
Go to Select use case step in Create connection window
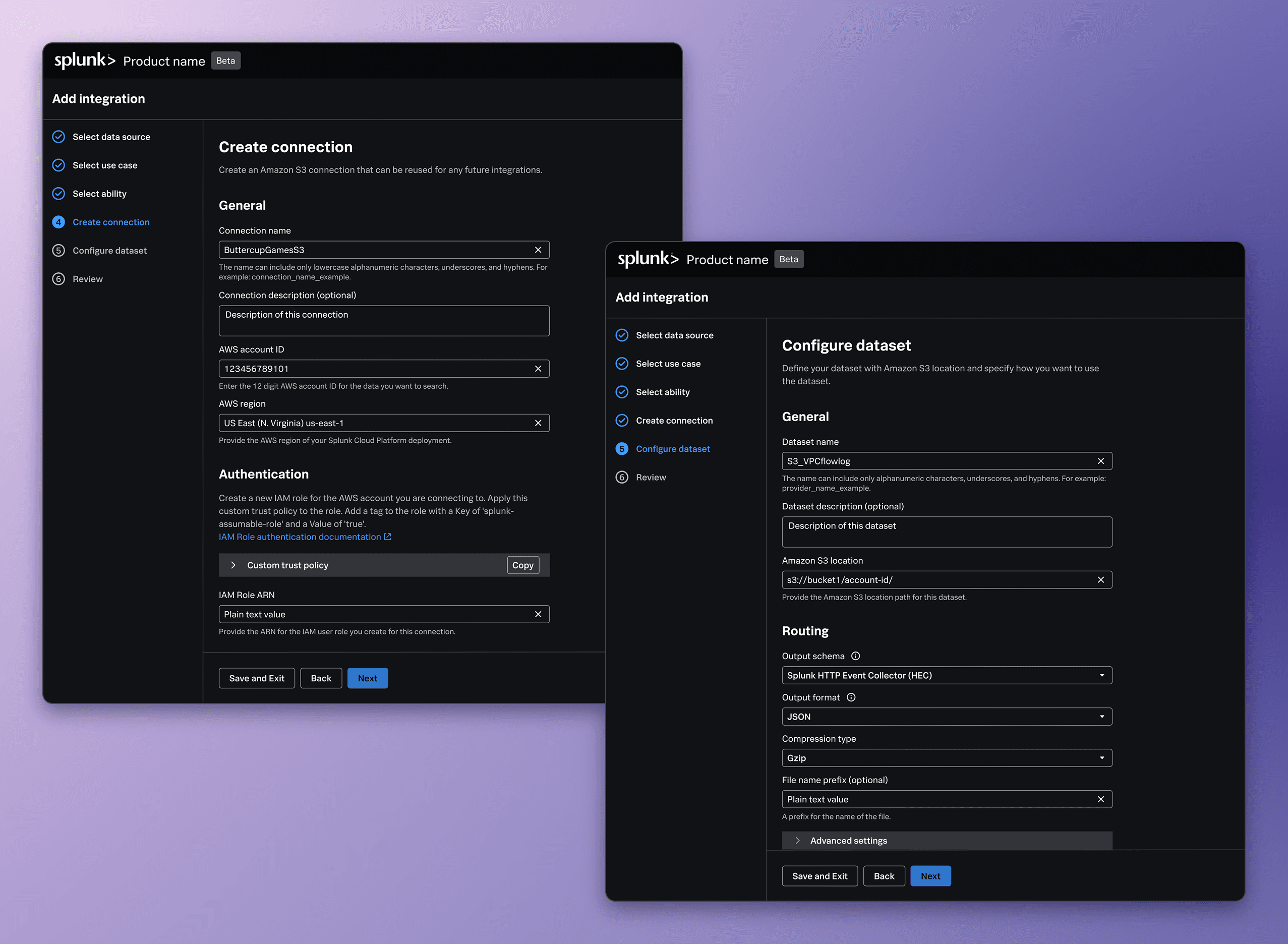(x=105, y=165)
